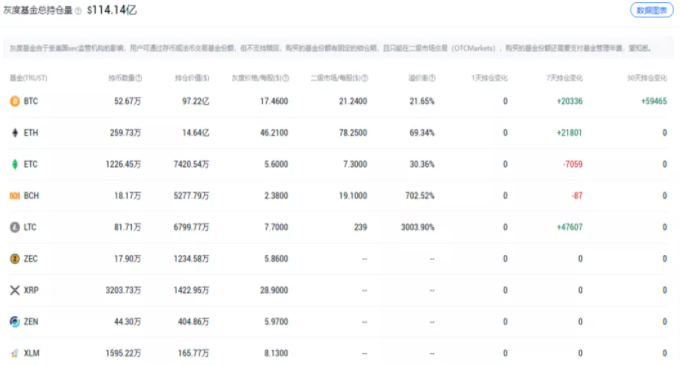The width and height of the screenshot is (680, 366).
Task: Click LTC 7-day change +47607
Action: point(569,227)
